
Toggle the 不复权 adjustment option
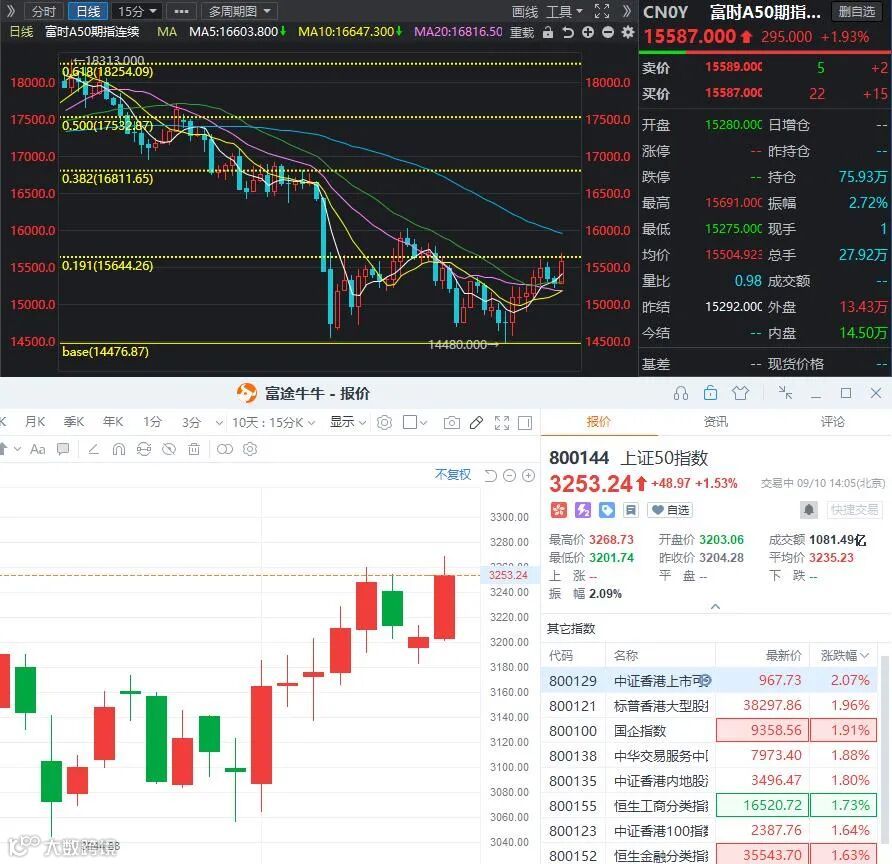[x=453, y=475]
